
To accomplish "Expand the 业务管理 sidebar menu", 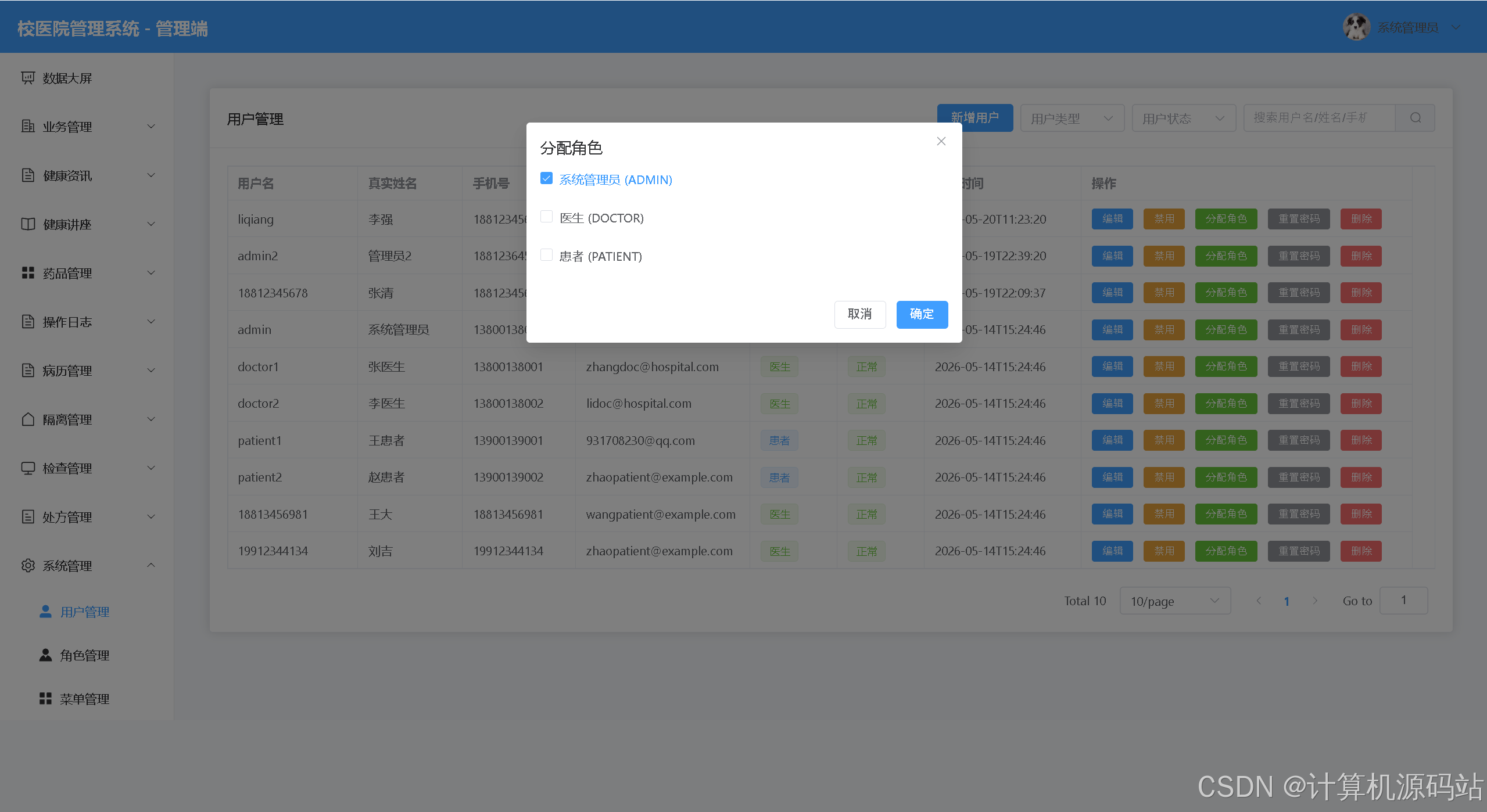I will [87, 127].
